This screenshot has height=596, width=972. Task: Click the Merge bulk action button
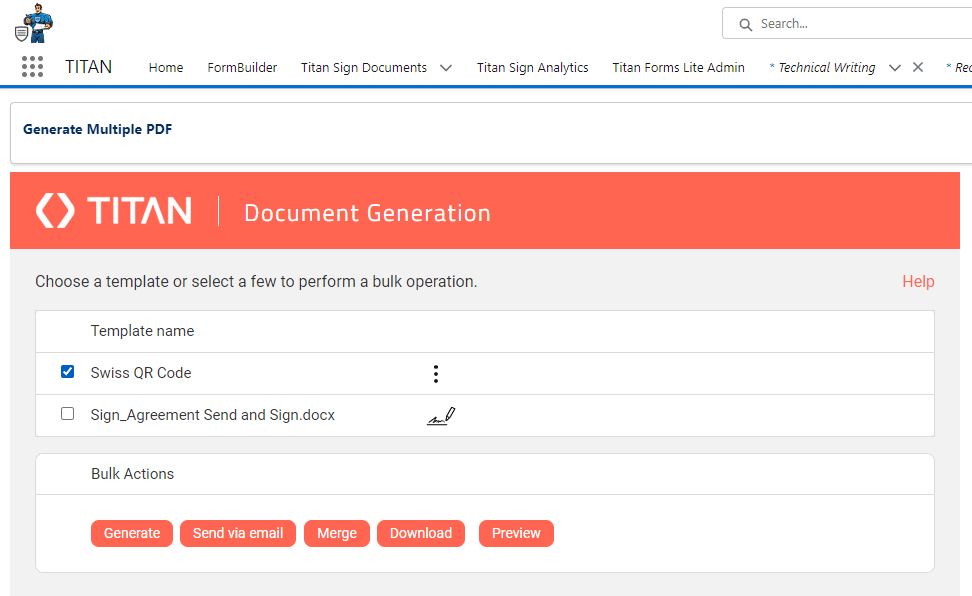tap(337, 533)
